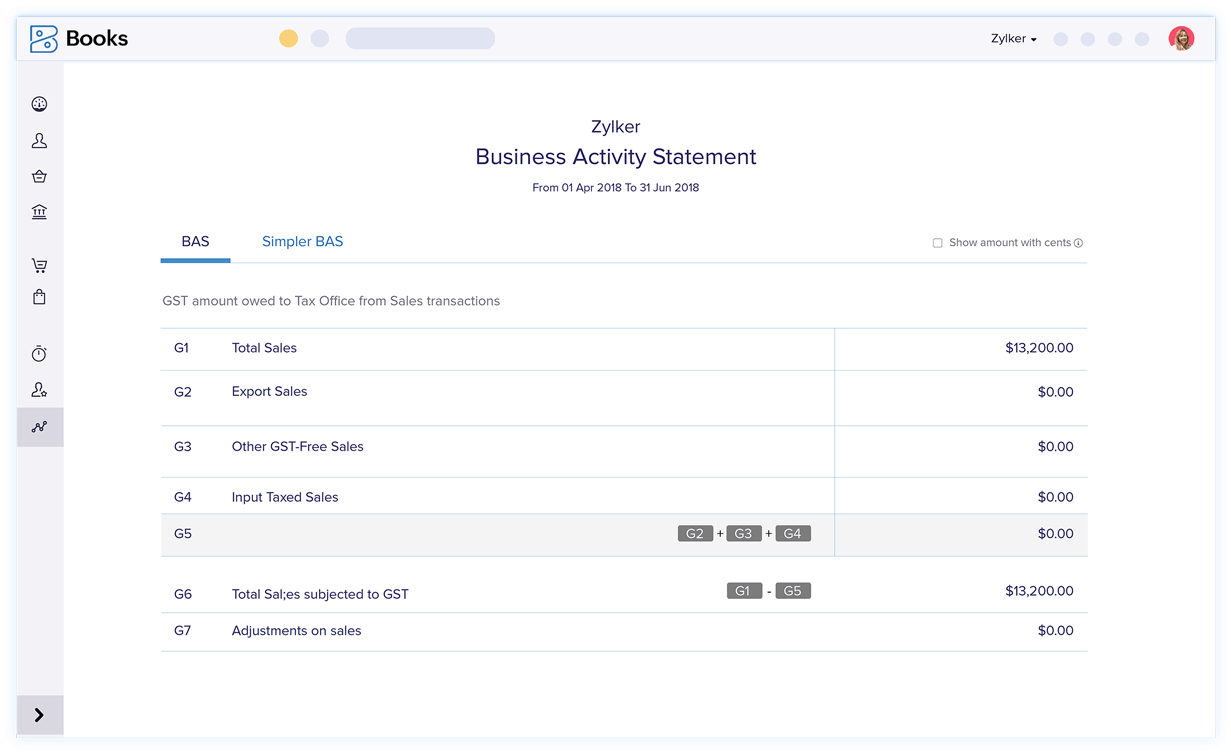Screen dimensions: 1231x754
Task: Click the G6 amount $13,200.00
Action: [1039, 591]
